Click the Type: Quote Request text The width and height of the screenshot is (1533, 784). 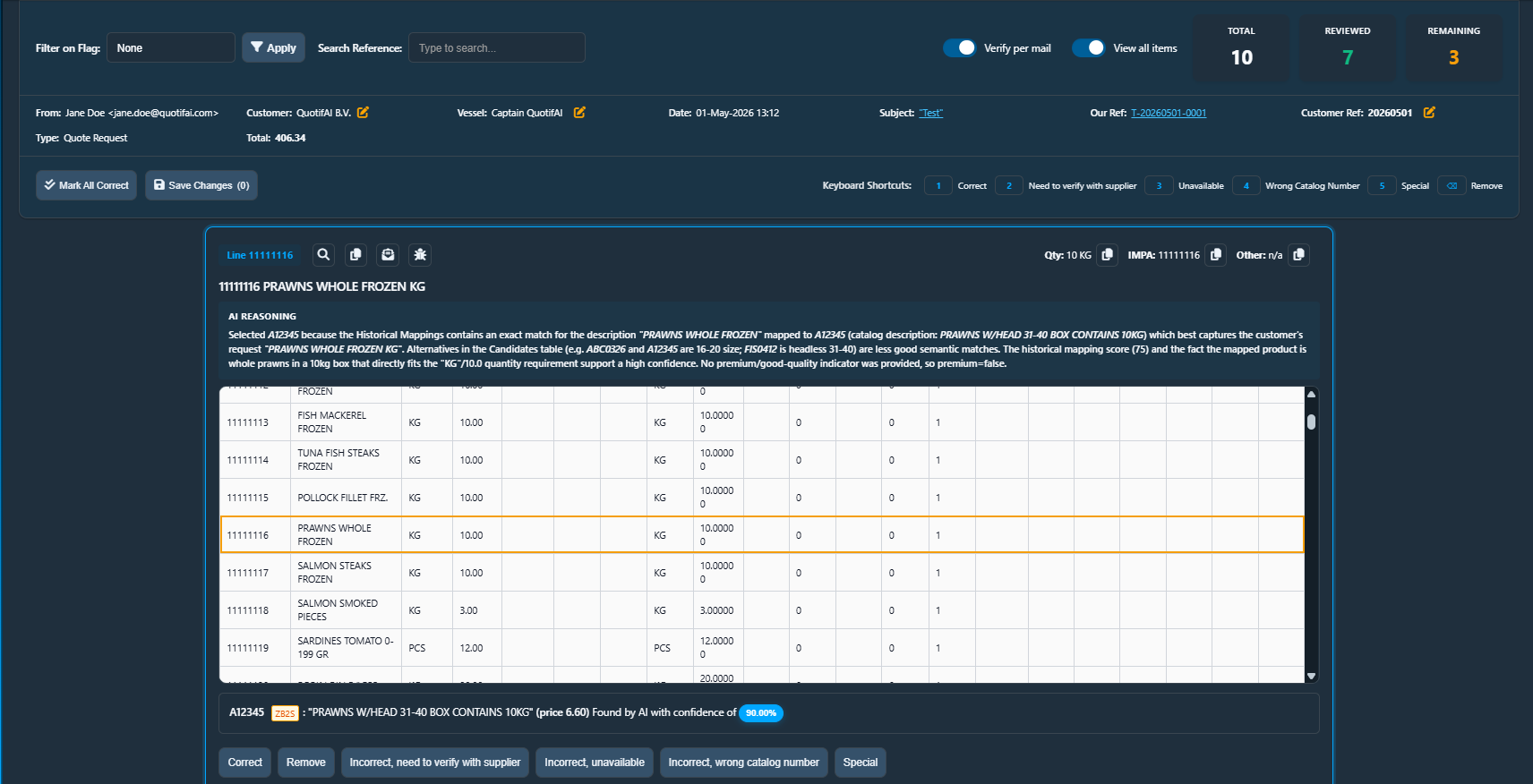pyautogui.click(x=81, y=138)
